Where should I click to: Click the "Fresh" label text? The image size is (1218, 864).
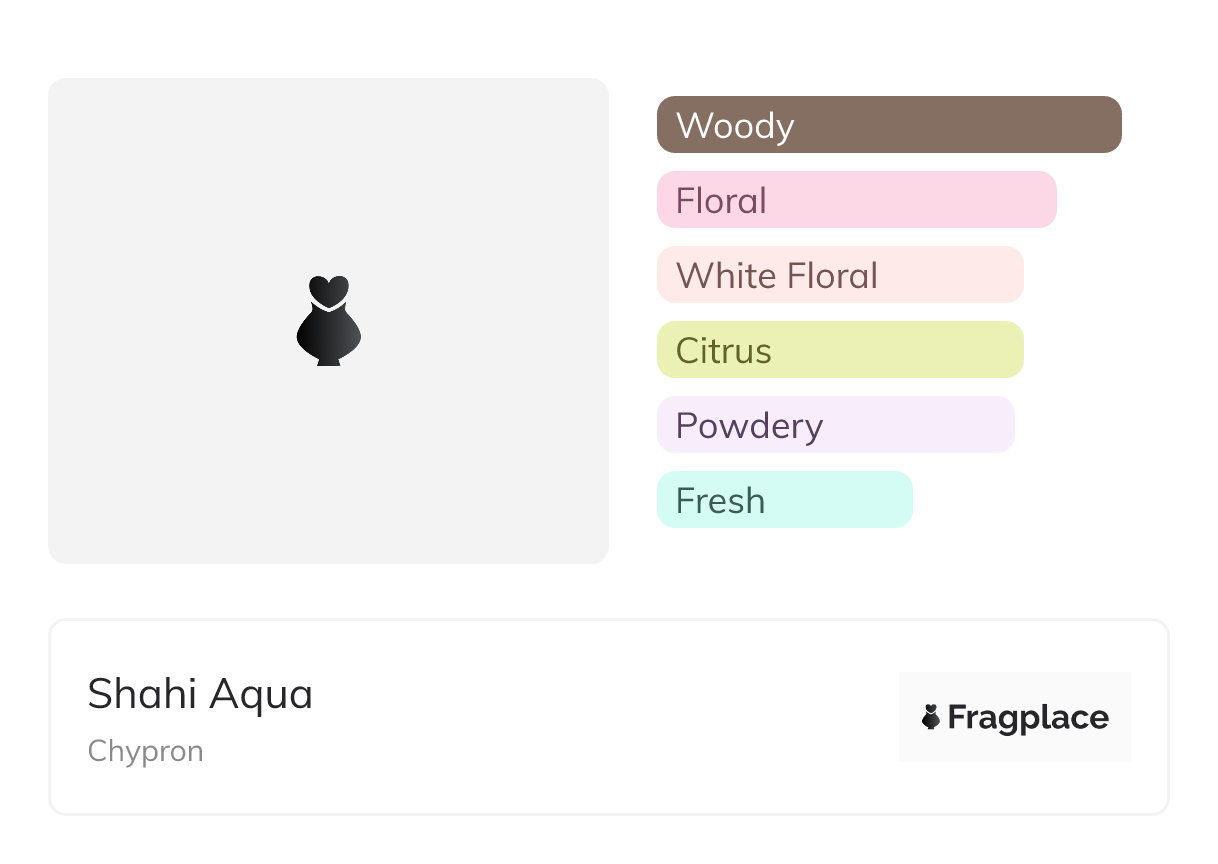tap(720, 501)
